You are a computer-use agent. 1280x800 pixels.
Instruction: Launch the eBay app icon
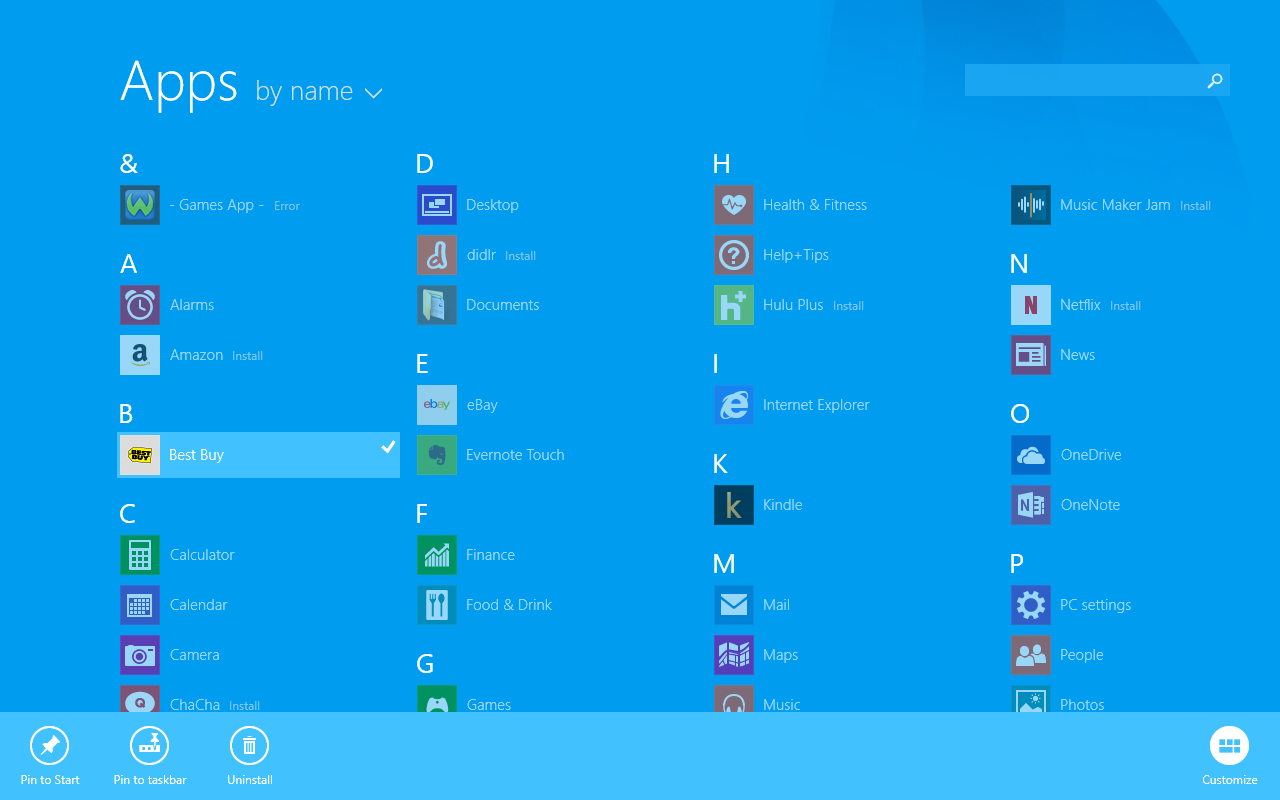click(x=437, y=405)
